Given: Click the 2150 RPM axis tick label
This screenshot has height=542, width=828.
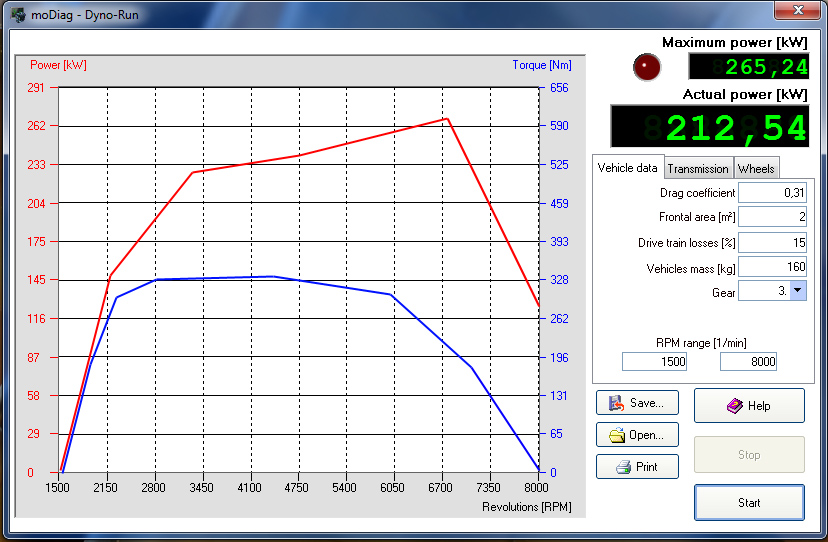Looking at the screenshot, I should 106,488.
